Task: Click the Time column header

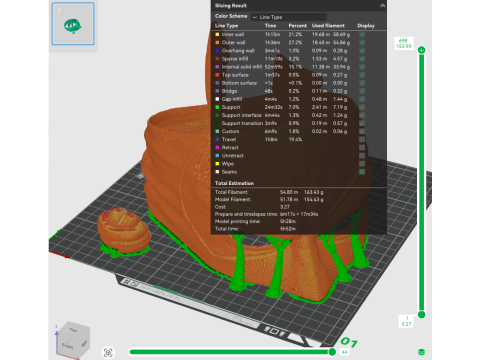Action: pyautogui.click(x=270, y=26)
